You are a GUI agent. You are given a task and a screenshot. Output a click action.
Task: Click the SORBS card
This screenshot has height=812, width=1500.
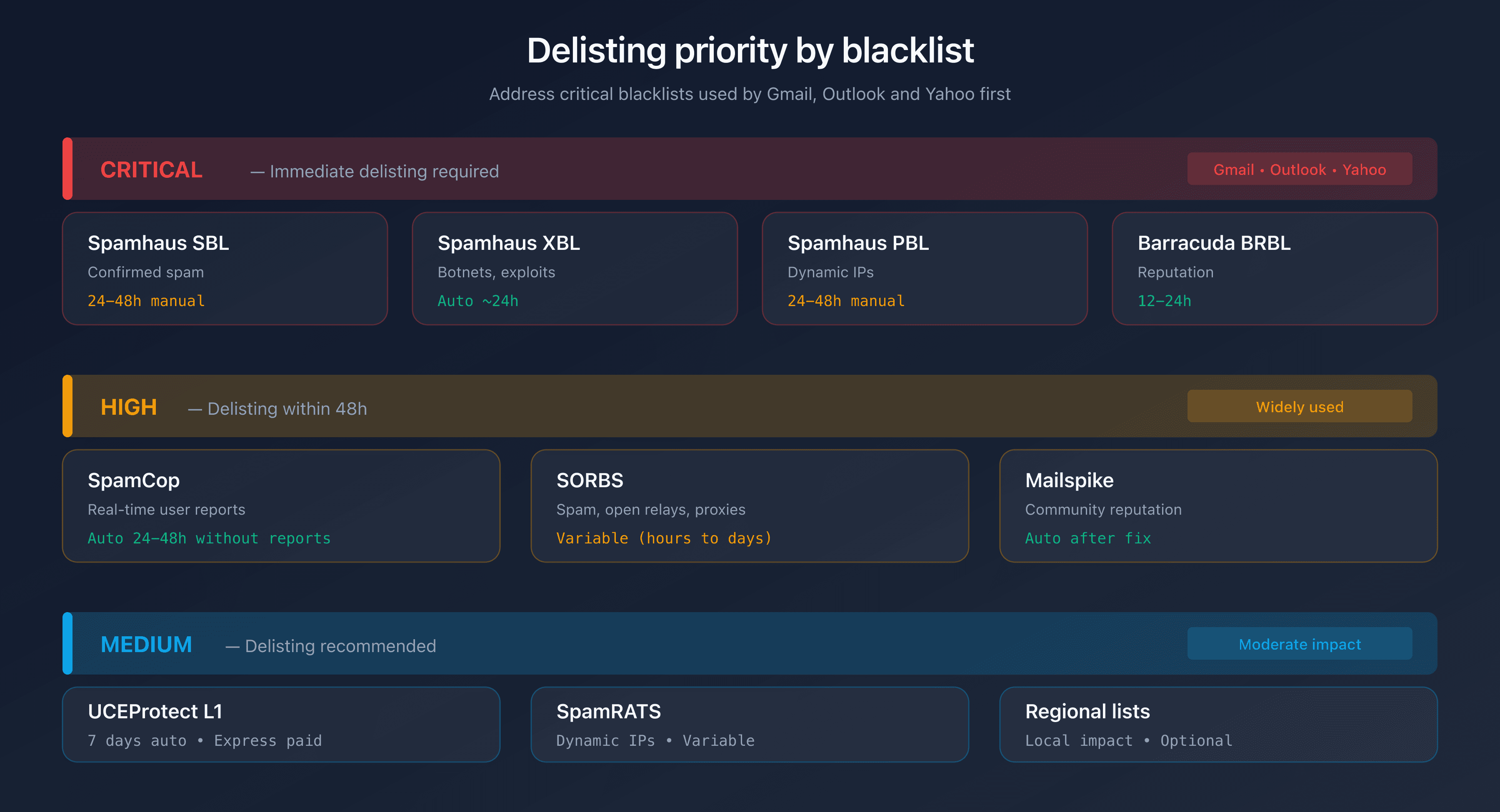click(750, 506)
